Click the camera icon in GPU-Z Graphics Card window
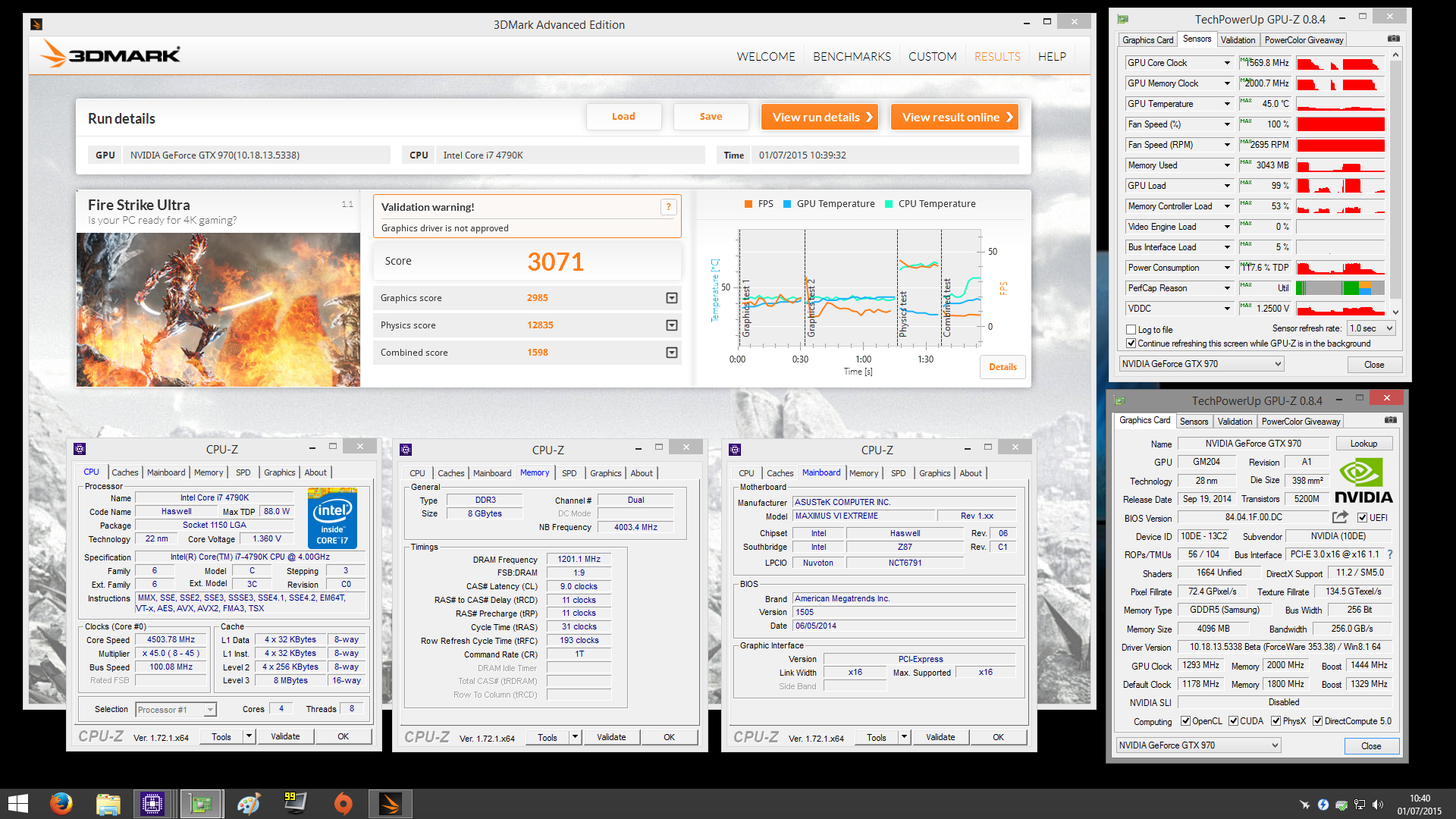 pos(1390,420)
